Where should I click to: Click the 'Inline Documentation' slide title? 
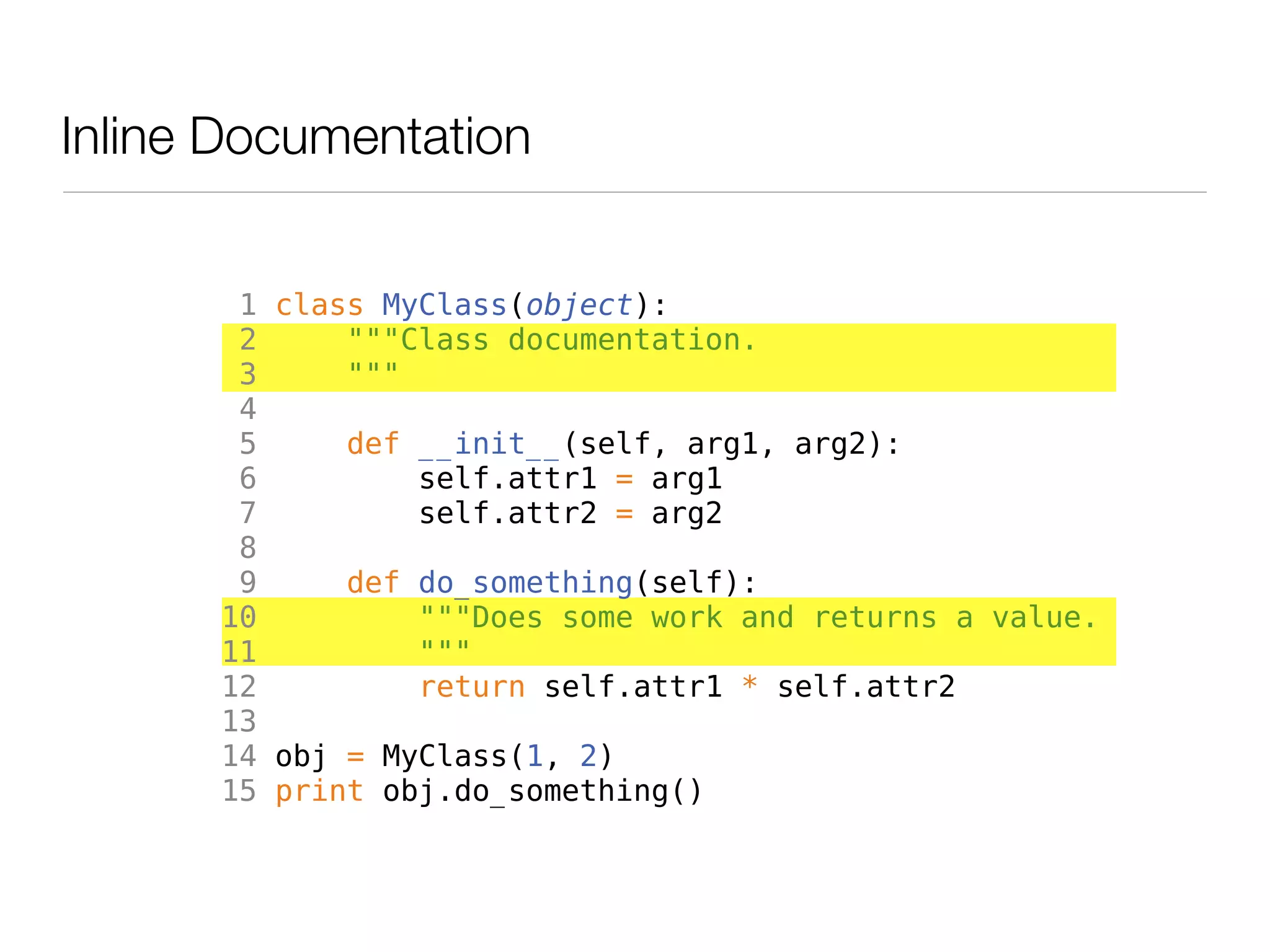click(x=296, y=136)
